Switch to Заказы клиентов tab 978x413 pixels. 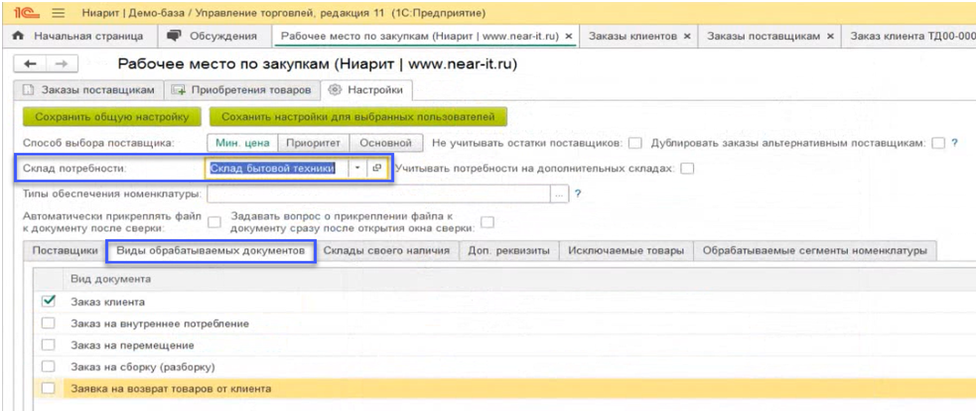point(633,36)
